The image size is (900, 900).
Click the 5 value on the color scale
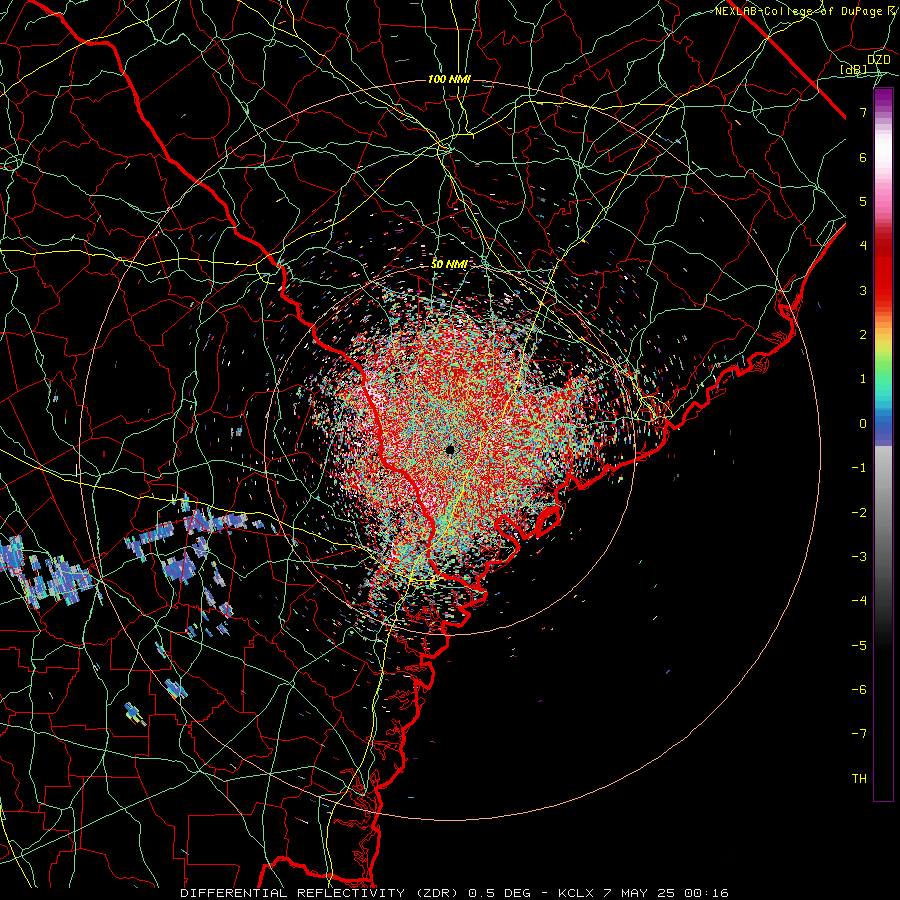pyautogui.click(x=863, y=201)
